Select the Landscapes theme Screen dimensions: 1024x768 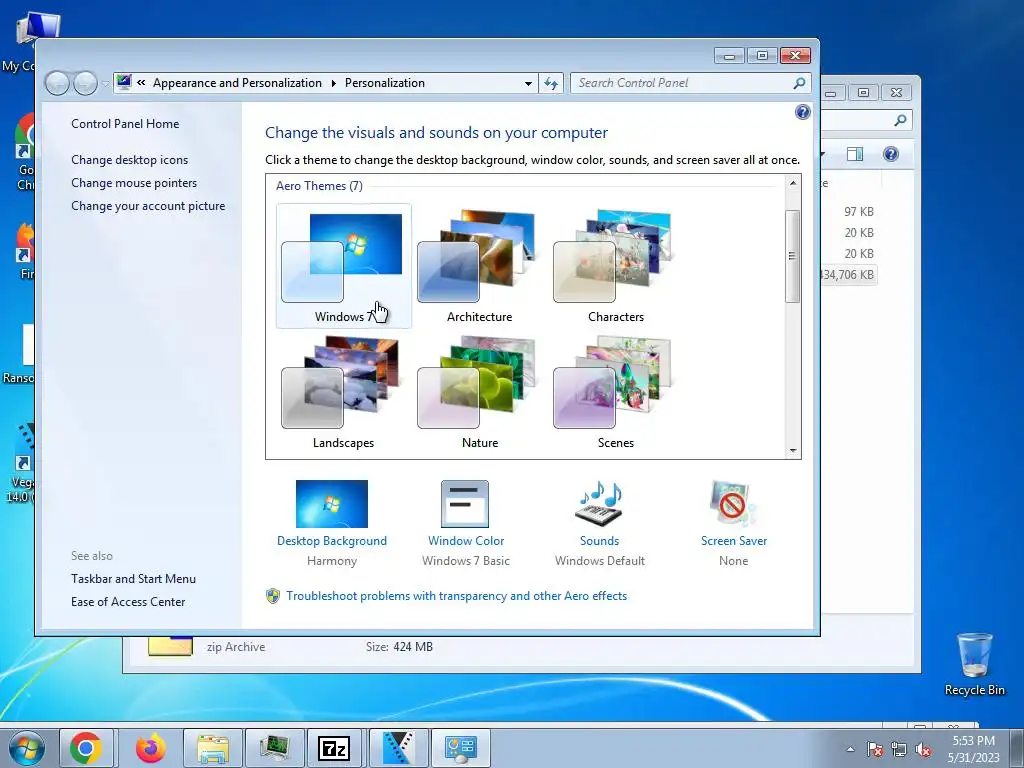[344, 392]
